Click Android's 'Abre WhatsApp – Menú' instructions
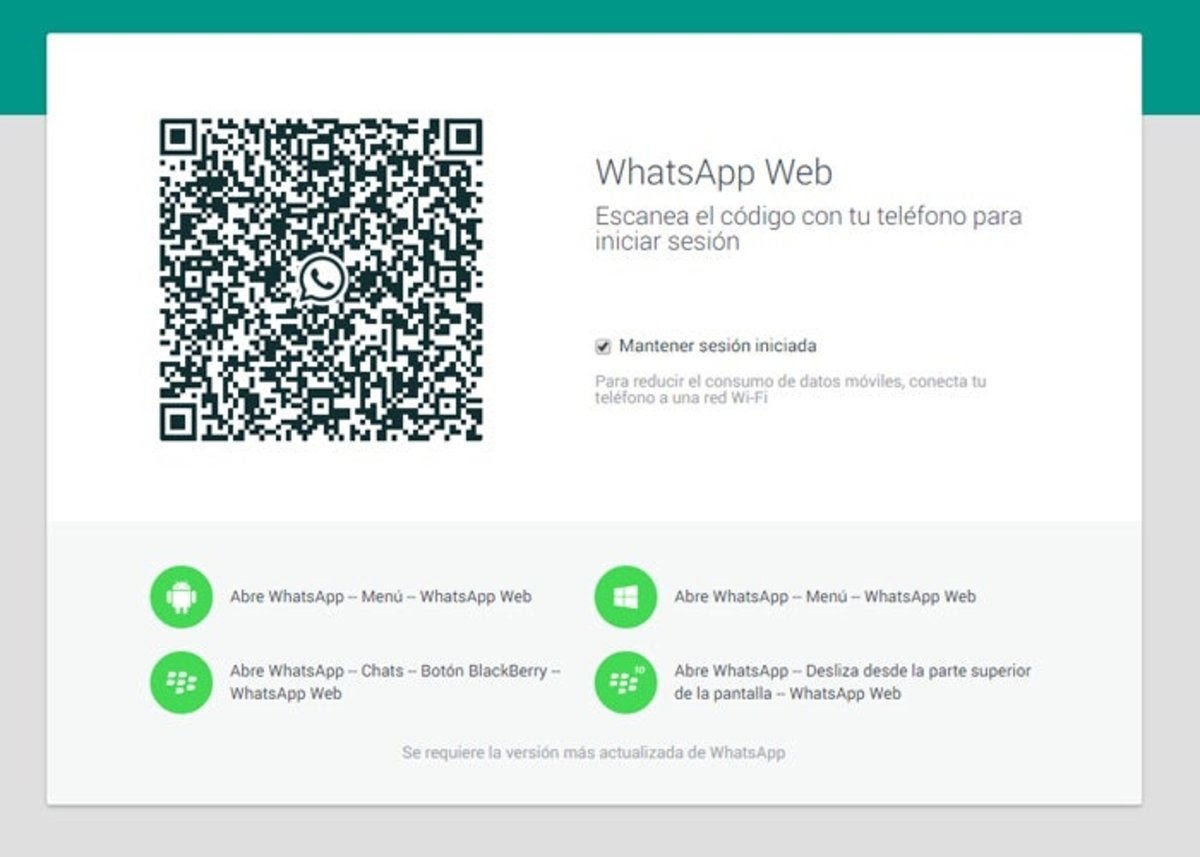1200x857 pixels. click(x=381, y=597)
